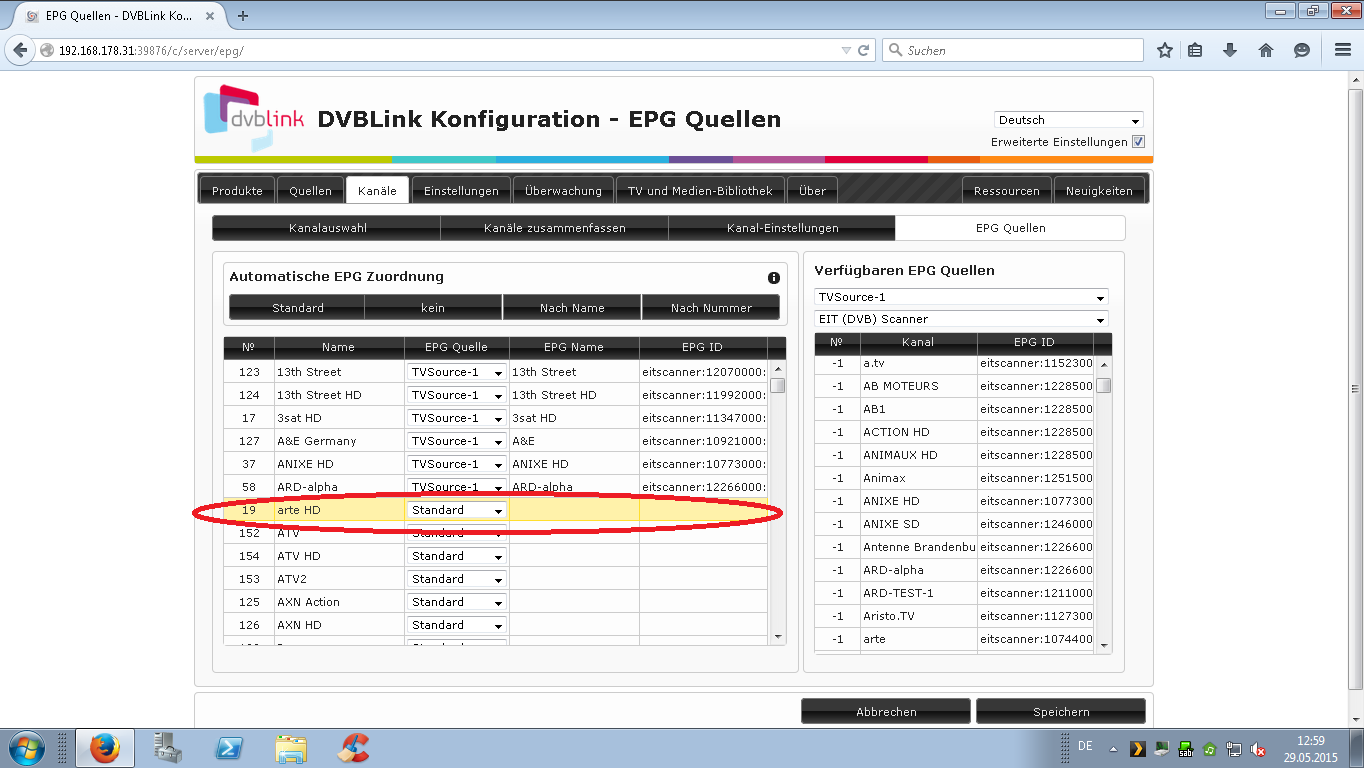
Task: Select the Aristo.TV row in EPG sources
Action: [954, 616]
